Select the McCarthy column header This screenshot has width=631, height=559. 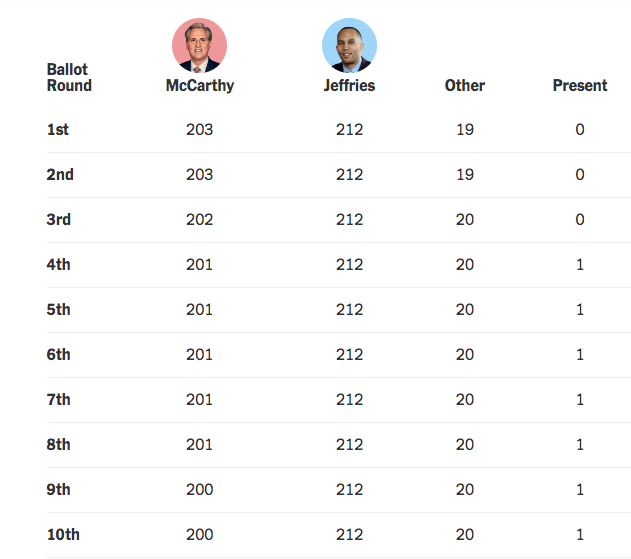(x=200, y=86)
